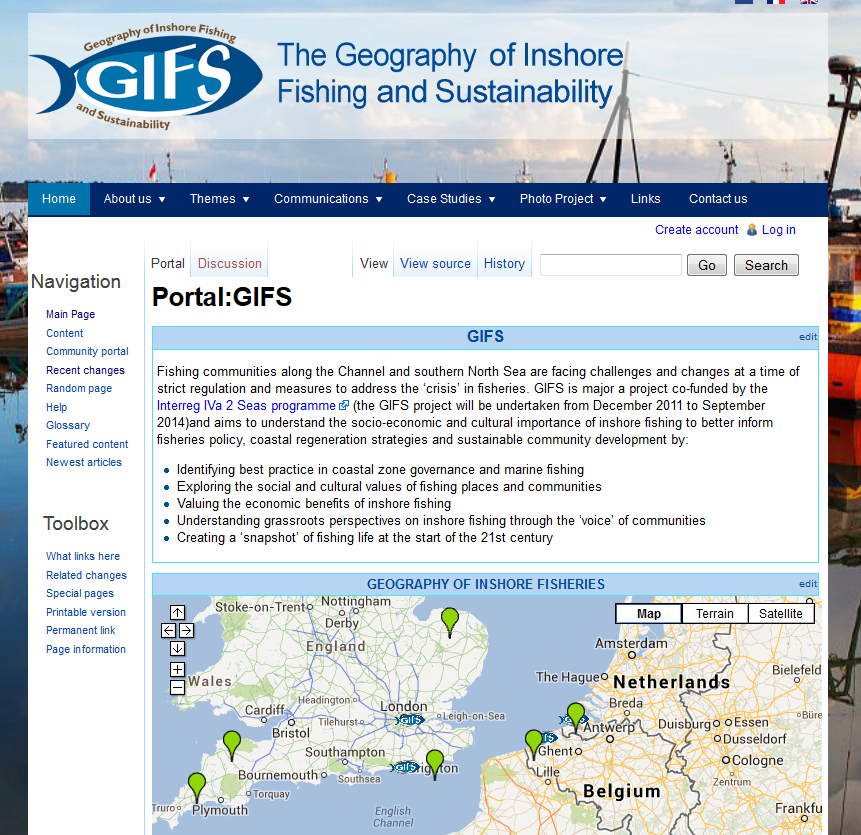Click into the wiki search text field
861x835 pixels.
(x=610, y=265)
